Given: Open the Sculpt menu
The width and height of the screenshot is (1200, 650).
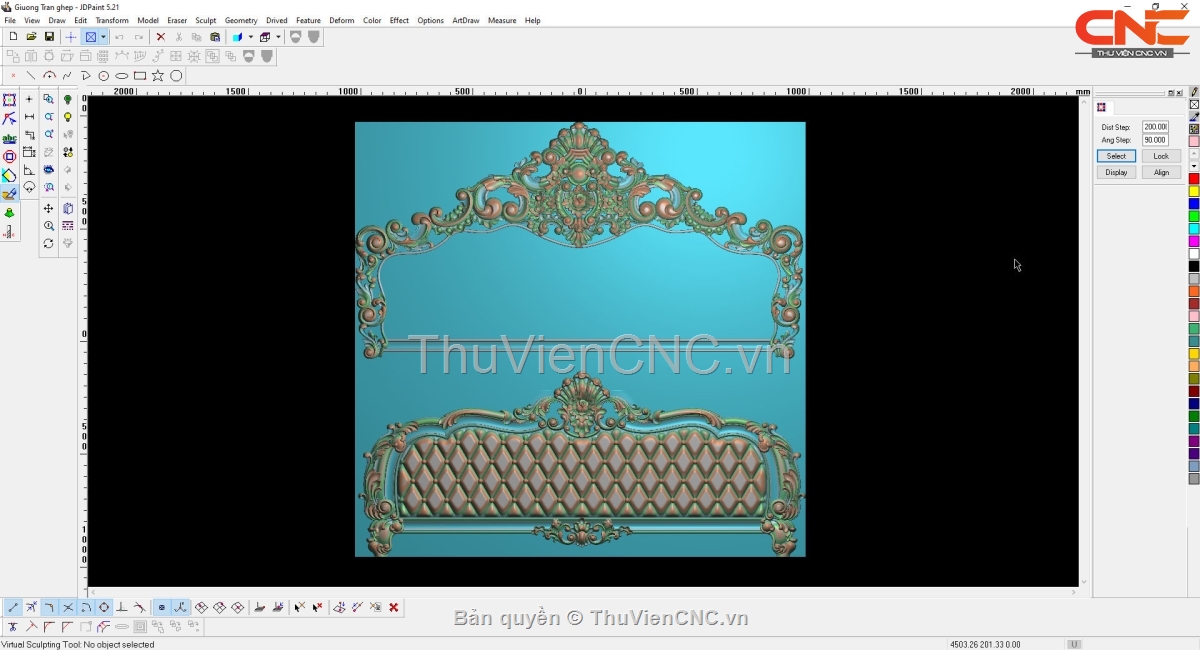Looking at the screenshot, I should coord(205,20).
